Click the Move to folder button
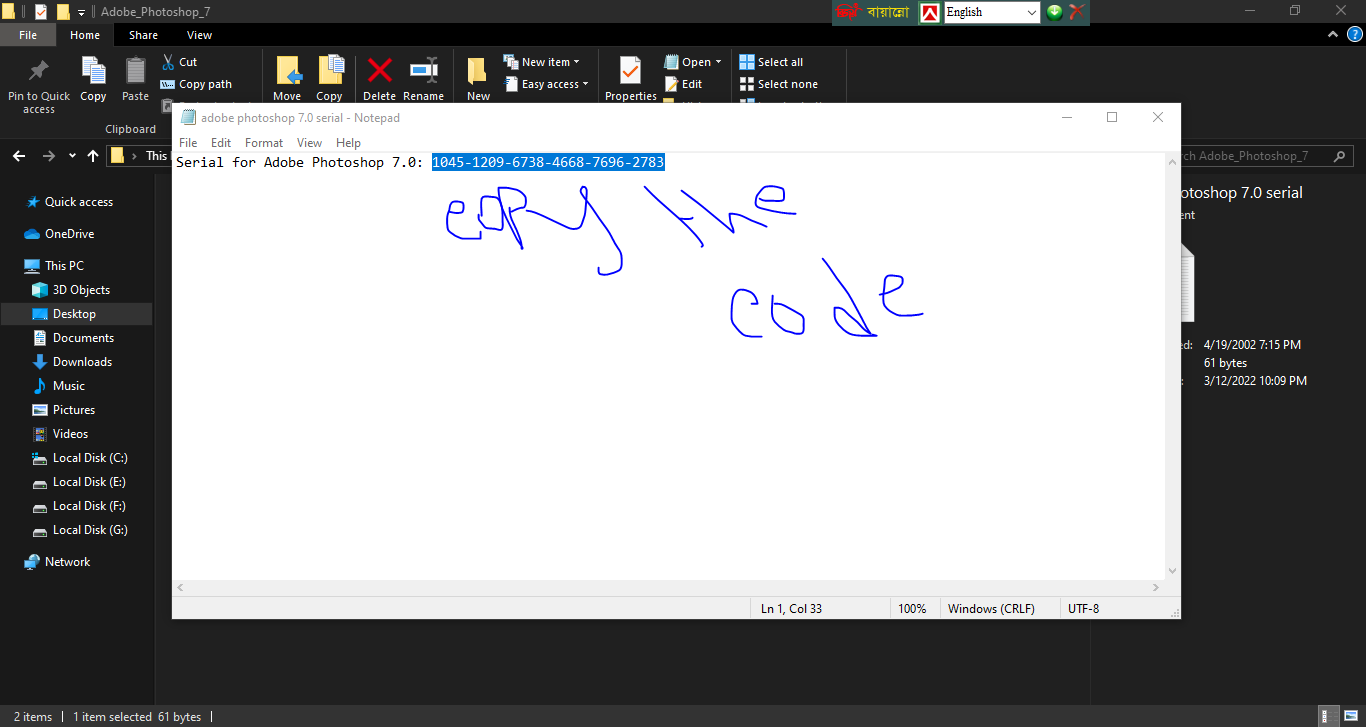This screenshot has height=727, width=1366. click(287, 79)
